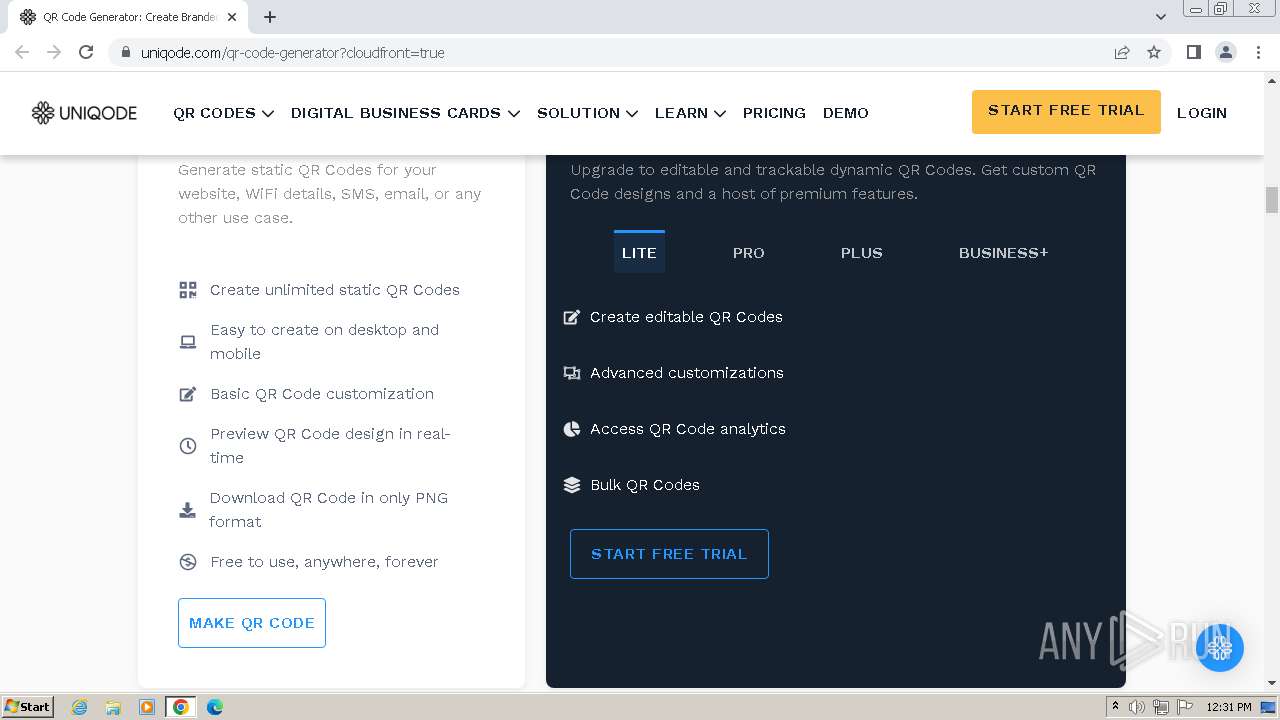Screen dimensions: 1280x720
Task: Click the 'Bulk QR Codes' text
Action: 645,485
